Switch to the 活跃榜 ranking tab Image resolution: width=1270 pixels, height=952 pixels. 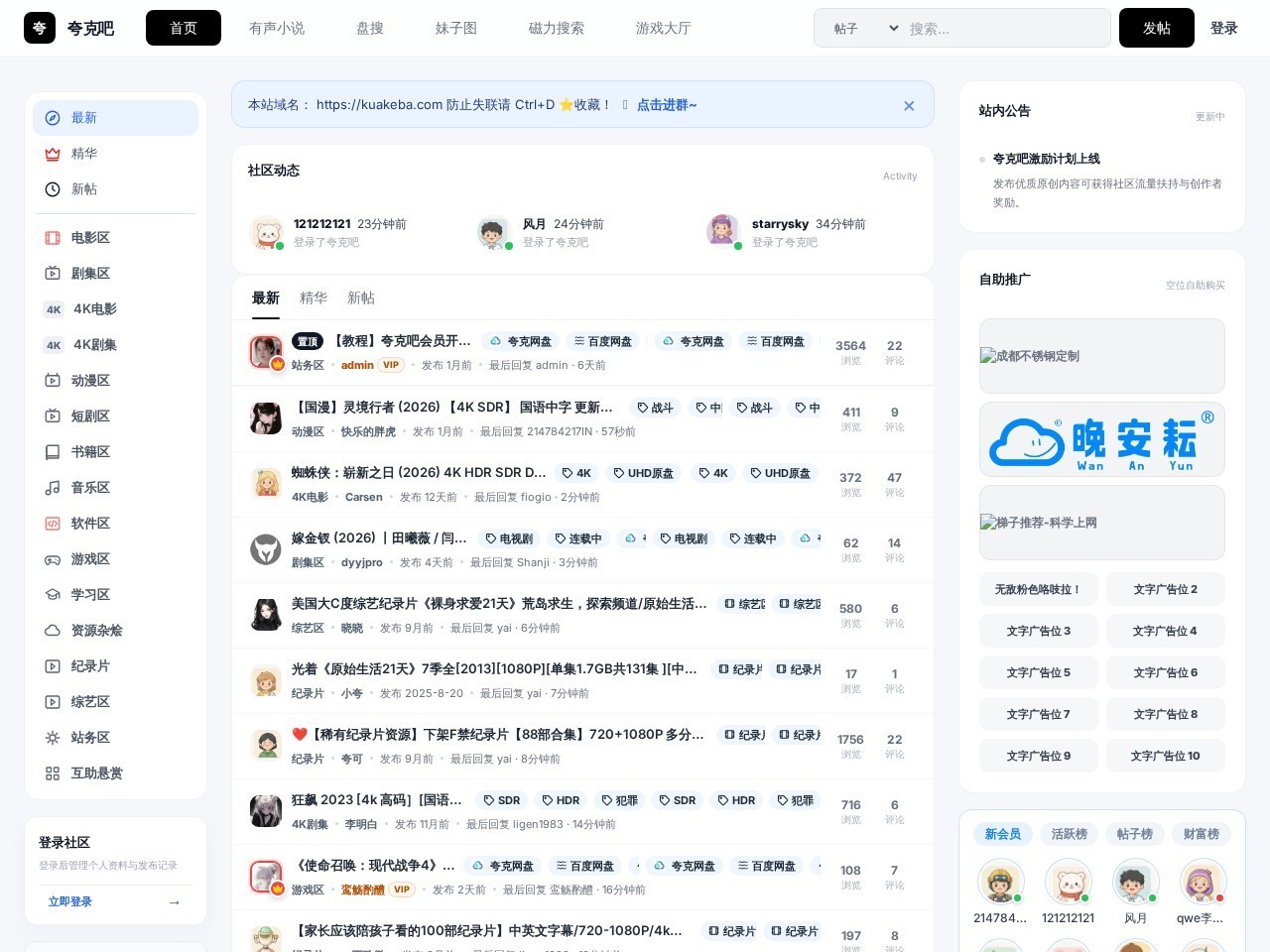pos(1070,834)
